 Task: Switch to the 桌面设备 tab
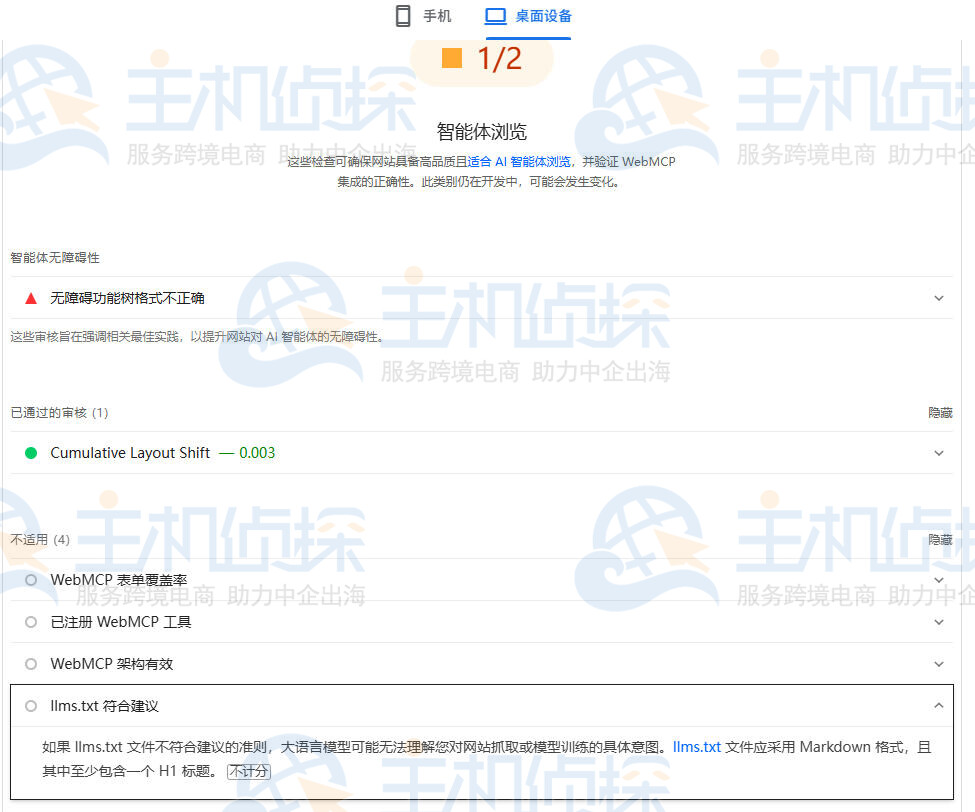[x=528, y=16]
